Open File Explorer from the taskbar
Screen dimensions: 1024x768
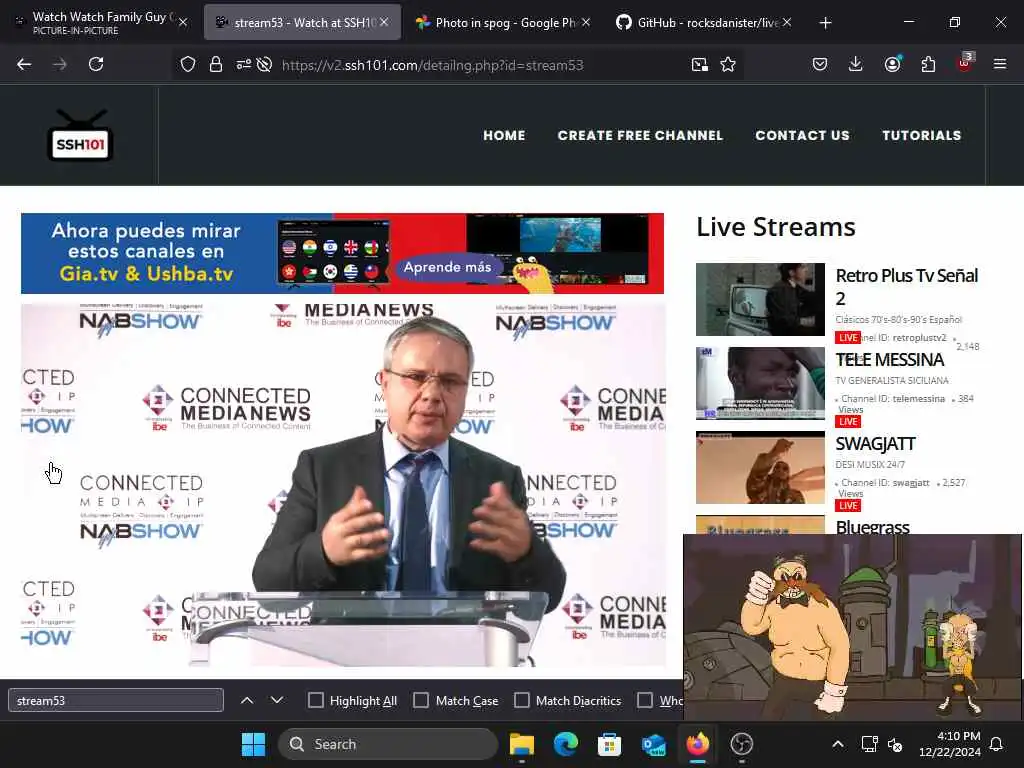522,744
